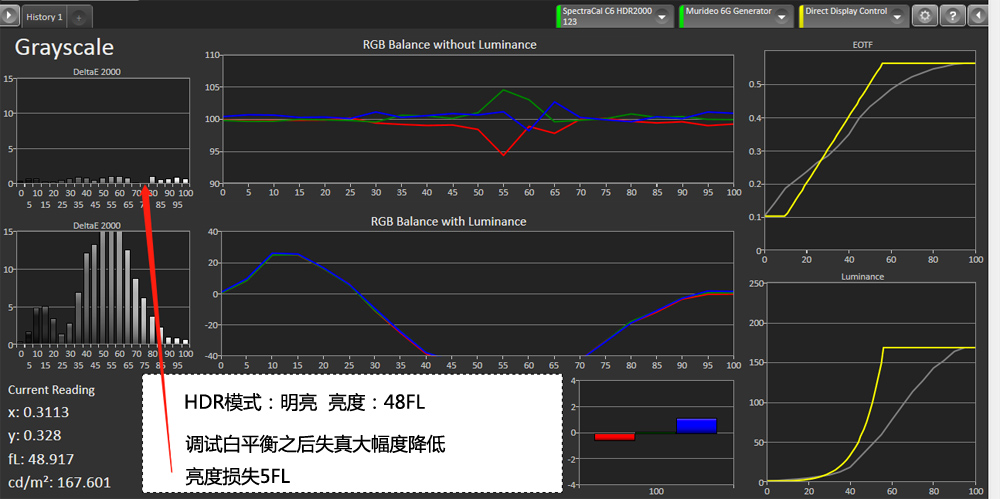Click the blue bar in RGB level chart

point(696,426)
